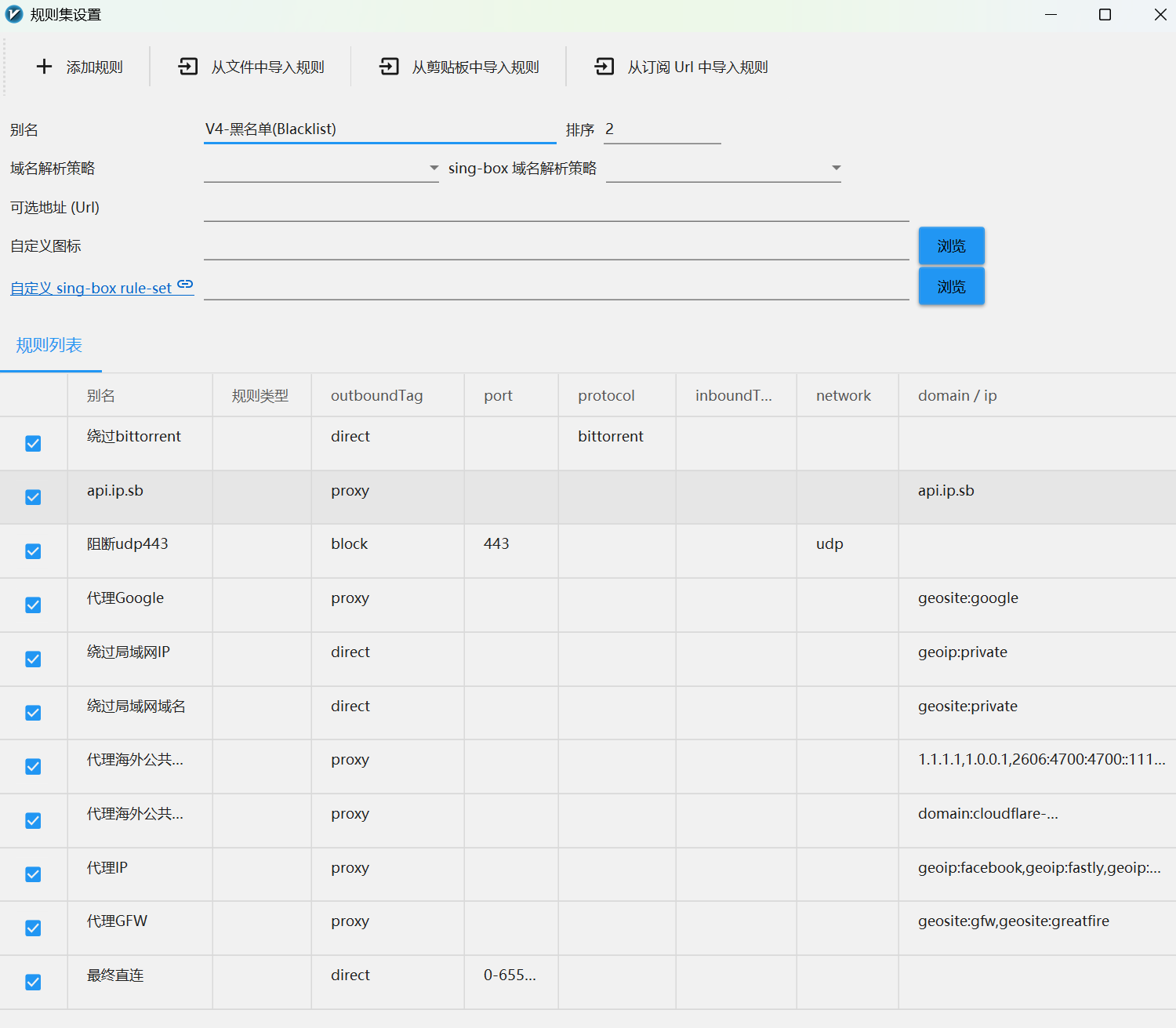Click the link icon beside 自定义 sing-box rule-set
Viewport: 1176px width, 1028px height.
[x=185, y=285]
